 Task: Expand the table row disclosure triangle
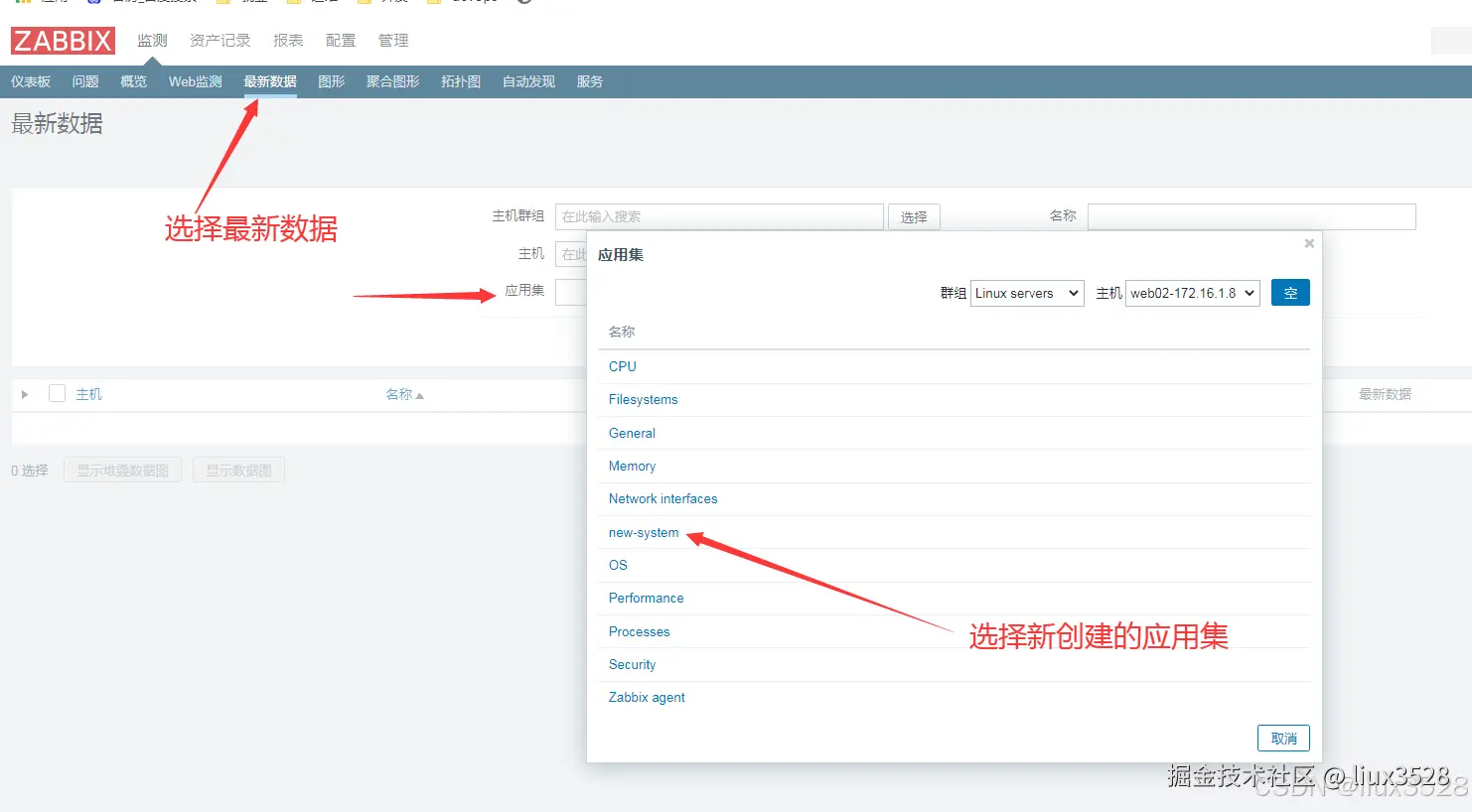(25, 394)
